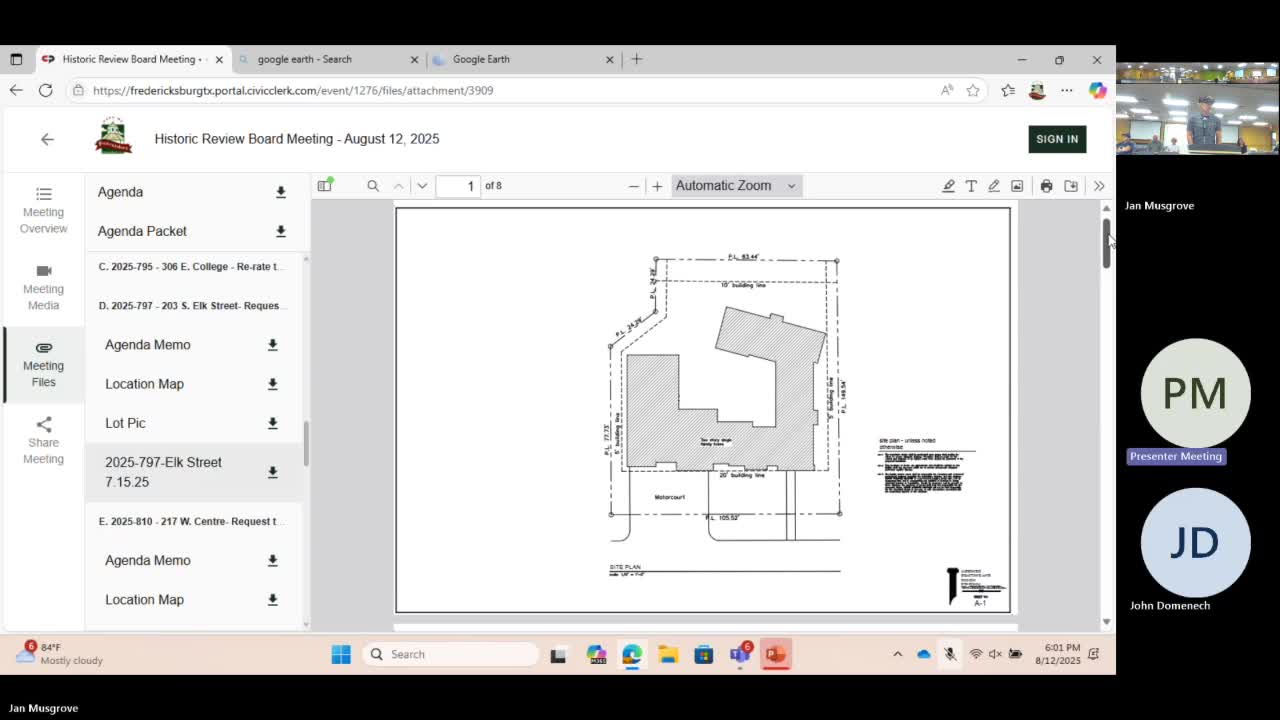The height and width of the screenshot is (720, 1280).
Task: Zoom out with the minus button
Action: [x=633, y=186]
